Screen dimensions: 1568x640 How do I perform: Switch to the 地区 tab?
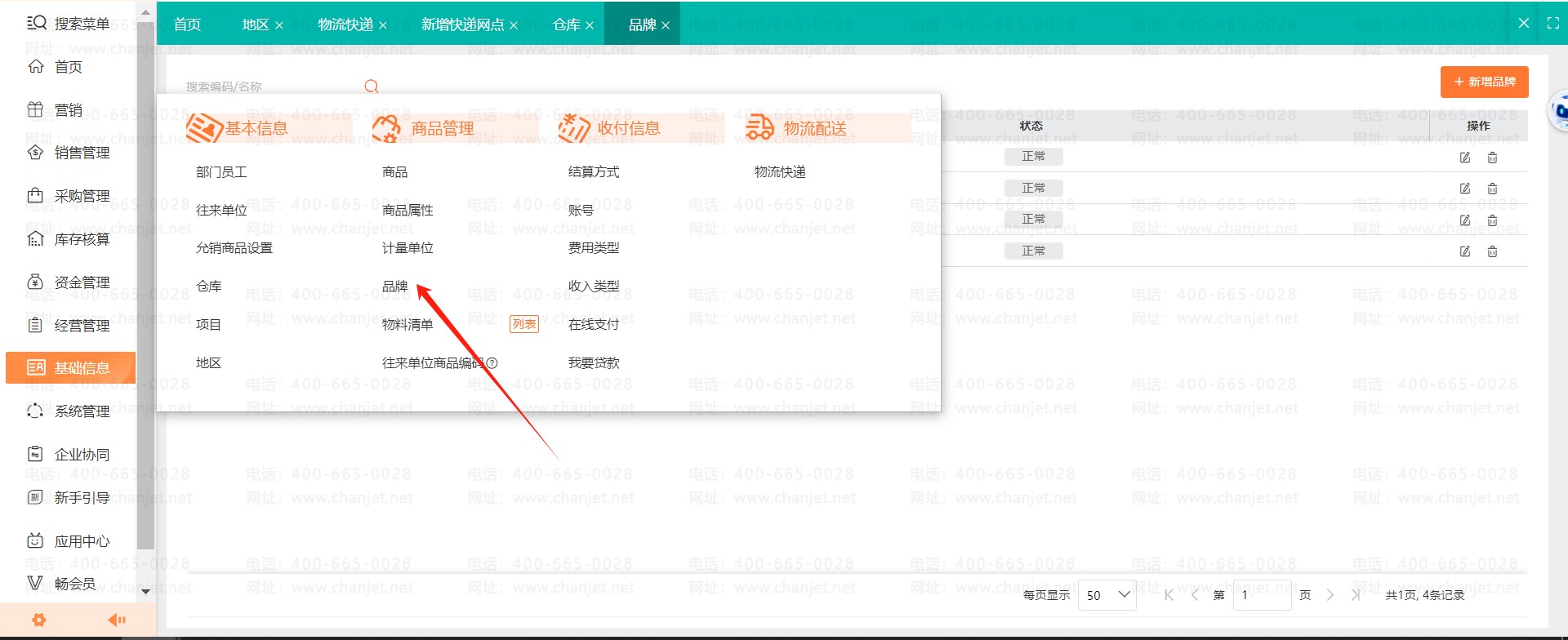point(256,24)
